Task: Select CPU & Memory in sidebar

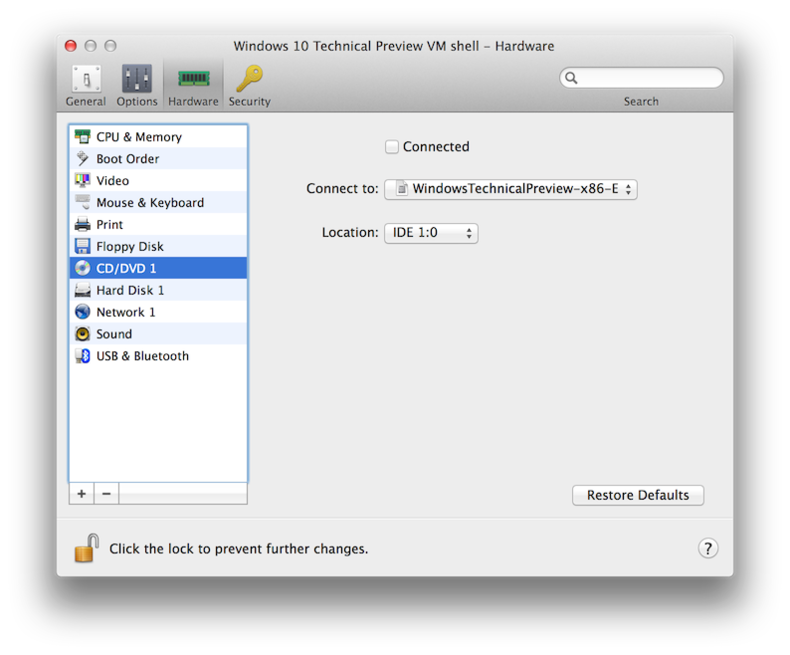Action: point(138,137)
